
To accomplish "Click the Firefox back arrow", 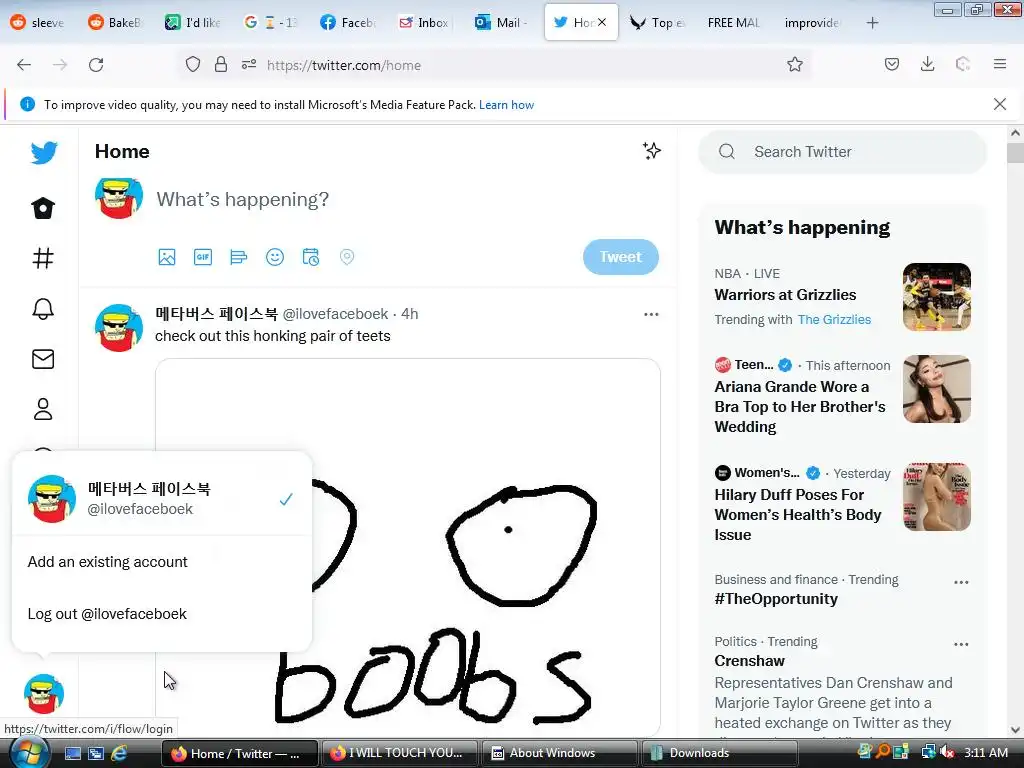I will [24, 65].
